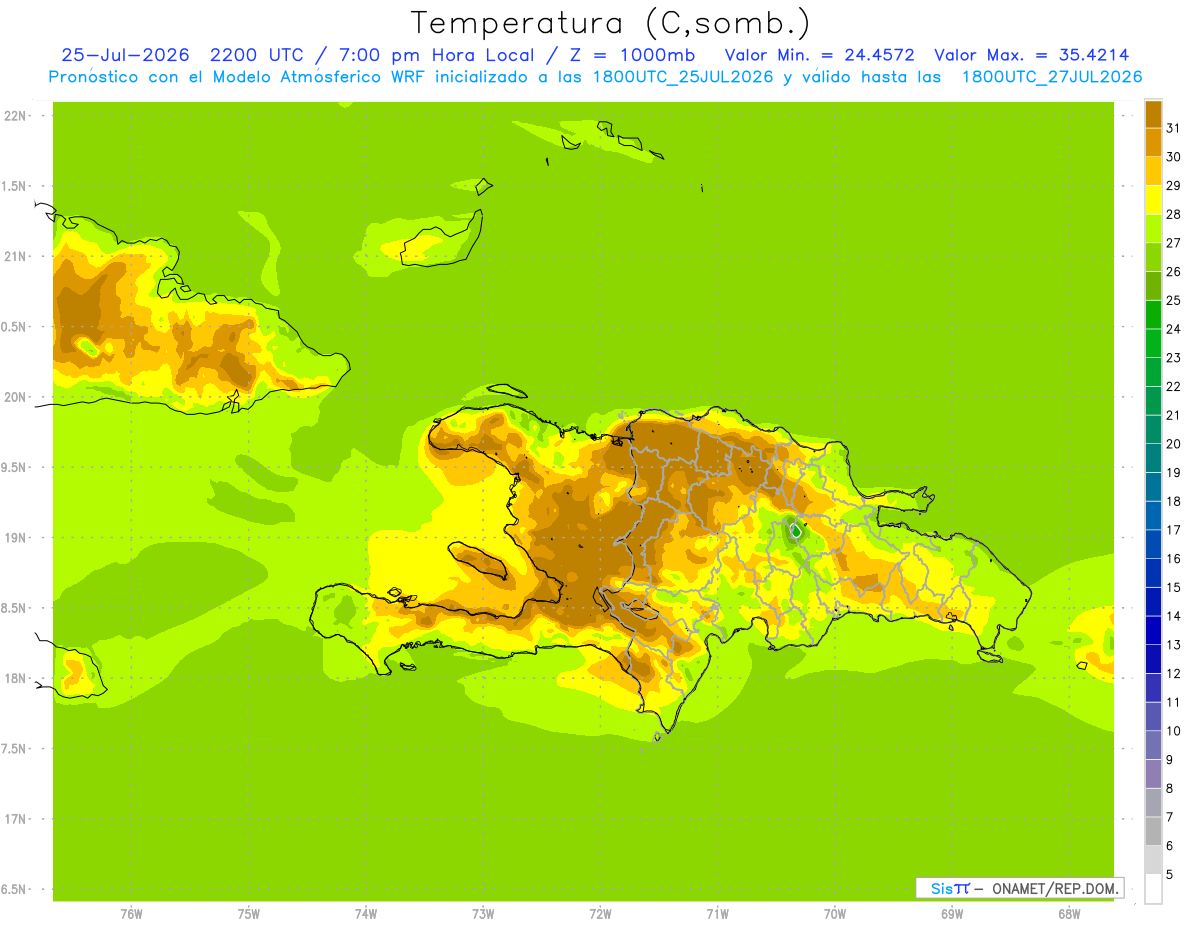Click the 18N latitude axis label

[15, 678]
